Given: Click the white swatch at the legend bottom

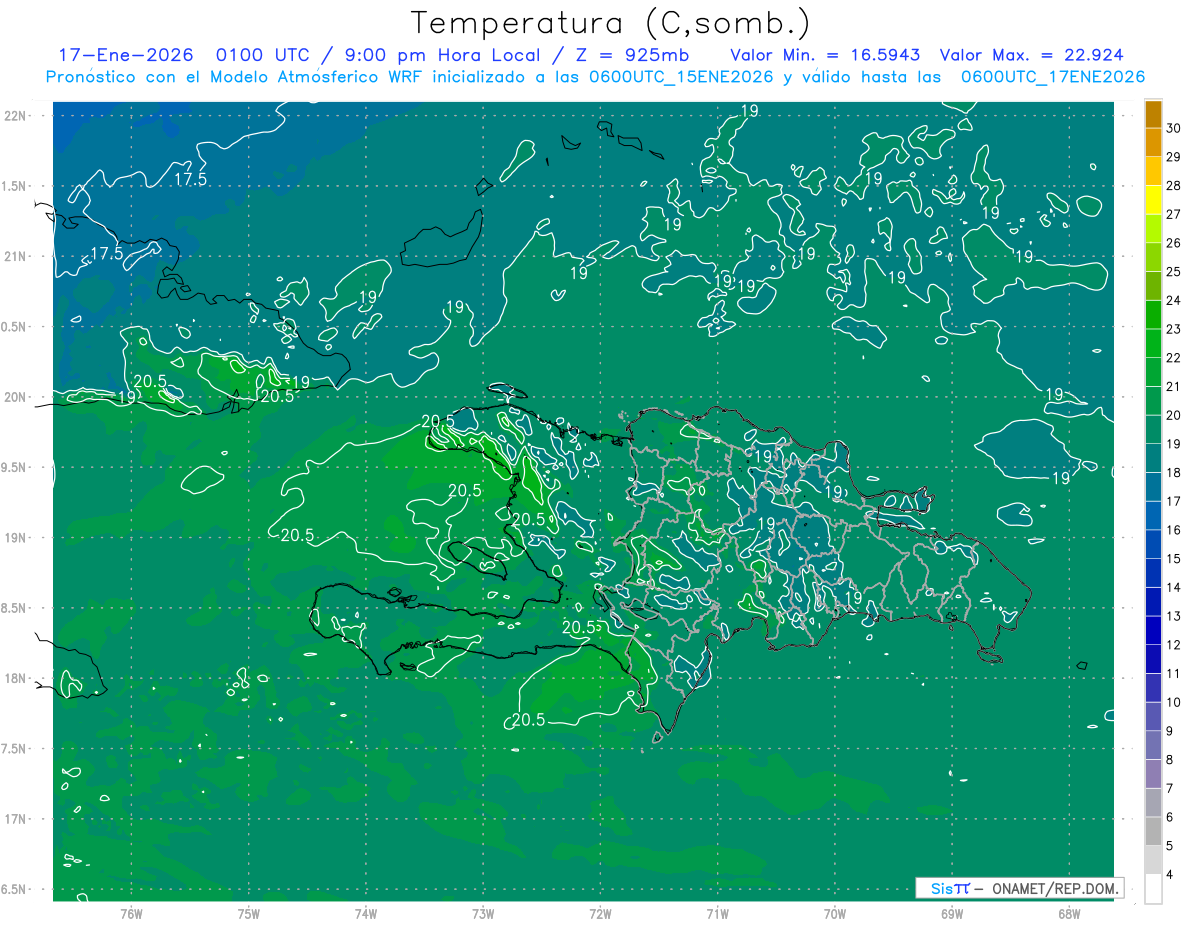Looking at the screenshot, I should point(1153,889).
